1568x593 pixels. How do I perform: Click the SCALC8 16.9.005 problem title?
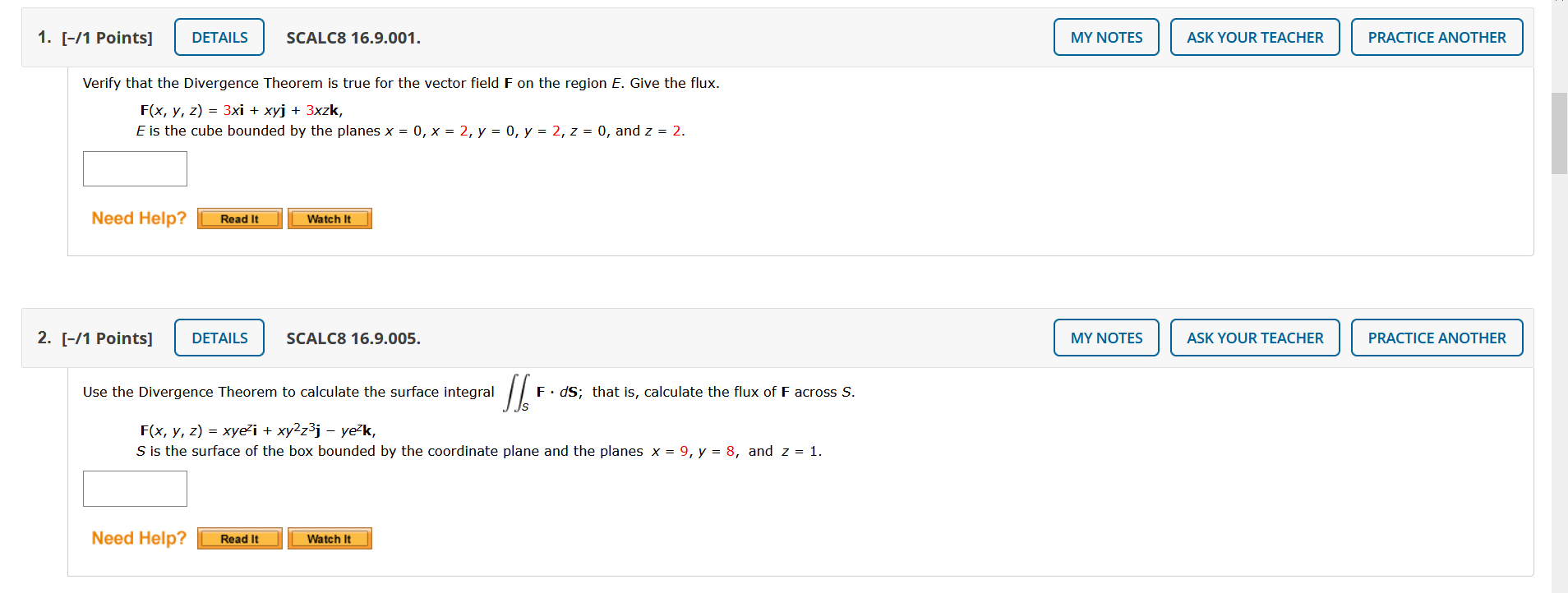(353, 338)
